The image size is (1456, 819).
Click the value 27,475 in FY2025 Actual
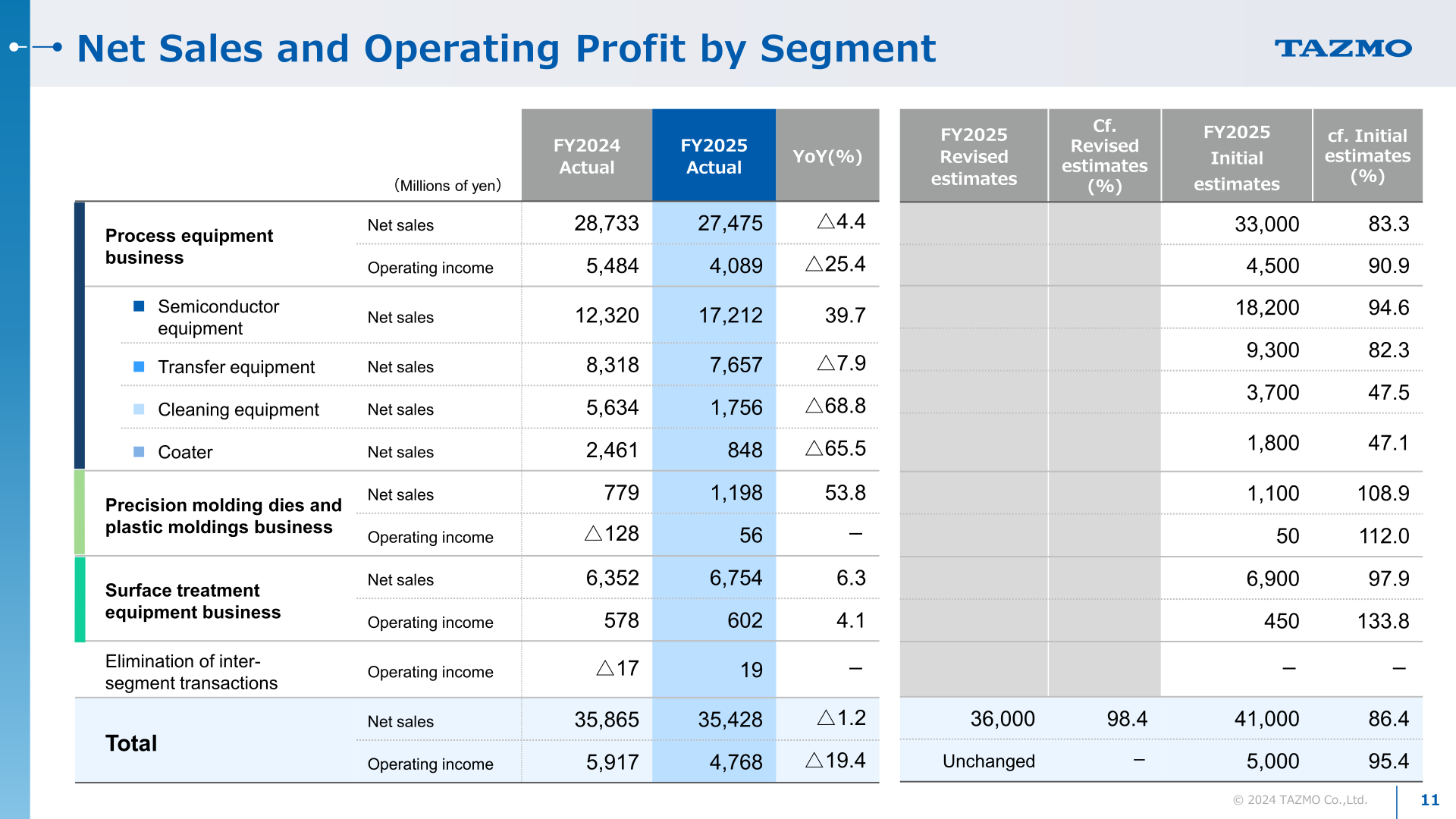point(730,223)
